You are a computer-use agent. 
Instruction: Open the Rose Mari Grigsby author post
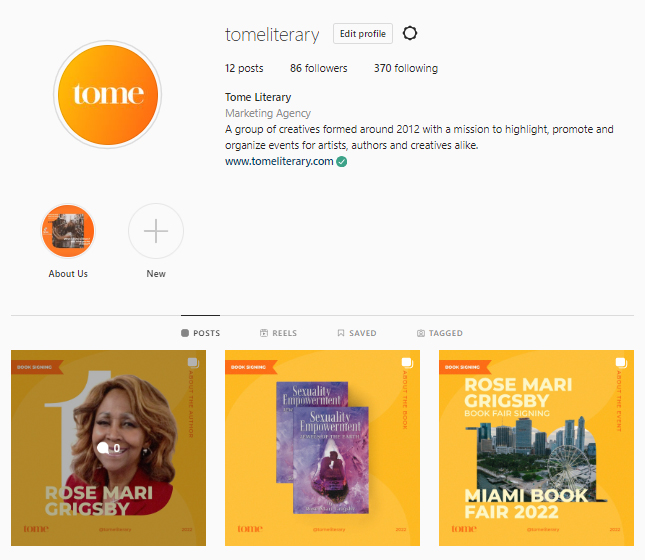tap(109, 448)
